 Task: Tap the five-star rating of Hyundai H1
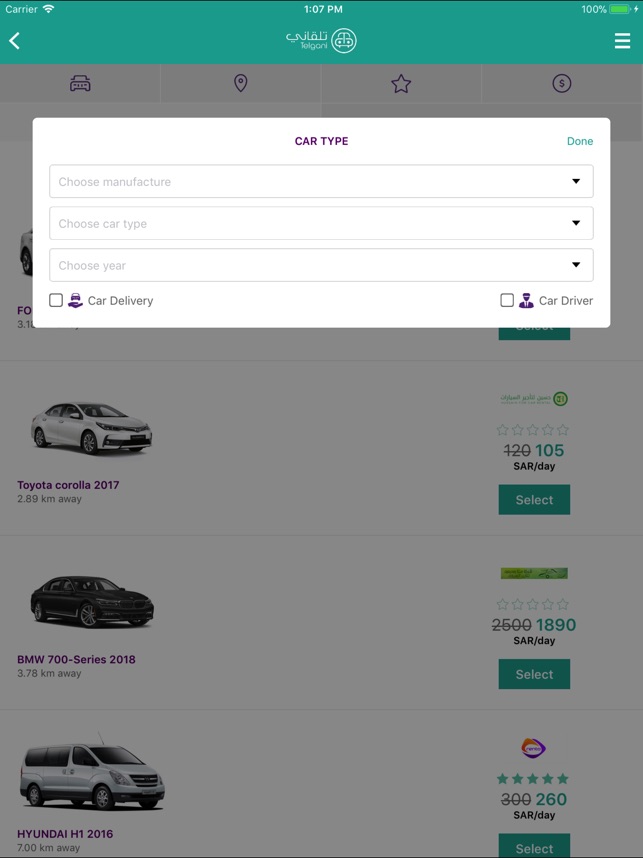532,779
